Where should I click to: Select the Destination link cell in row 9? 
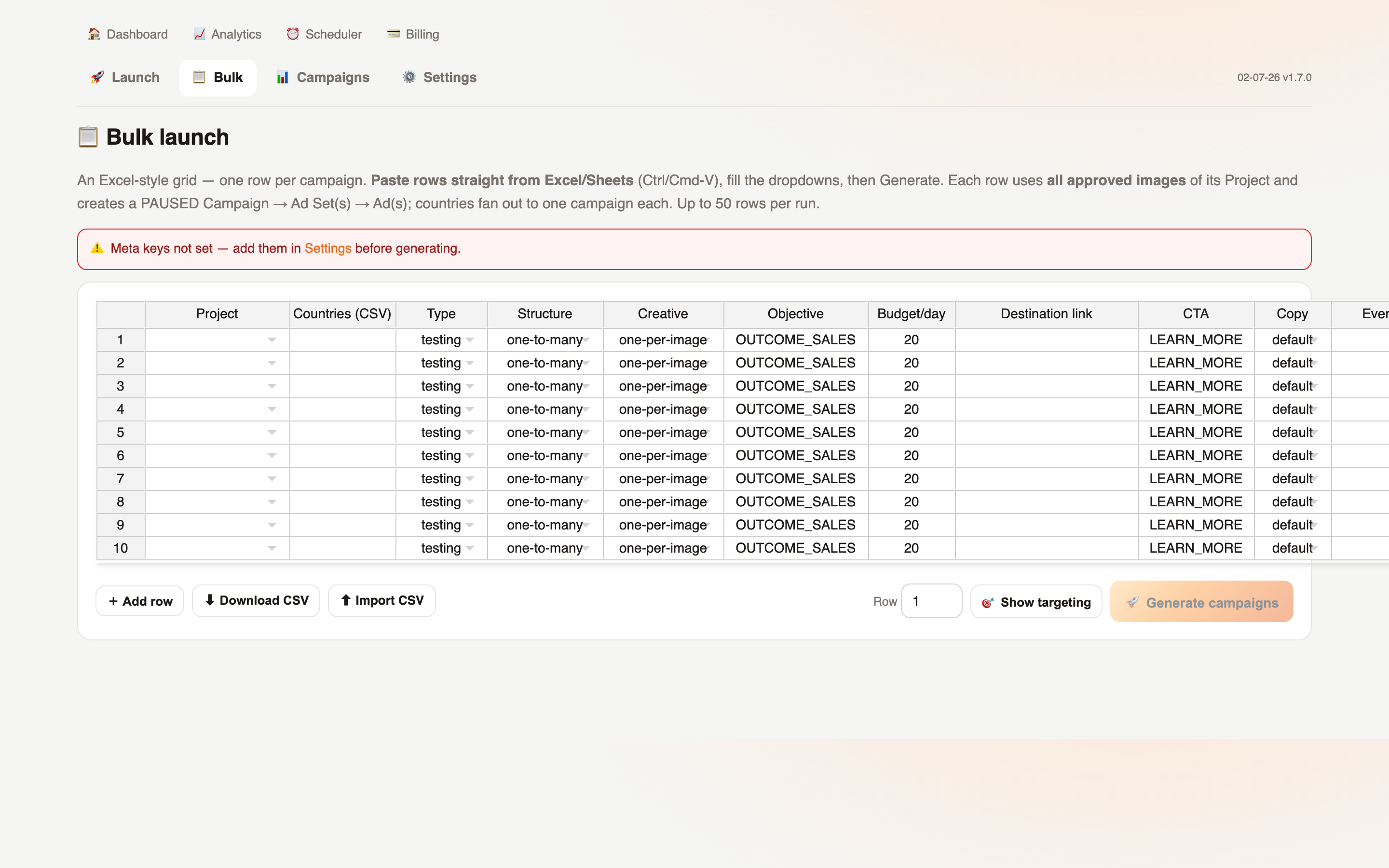click(1047, 525)
